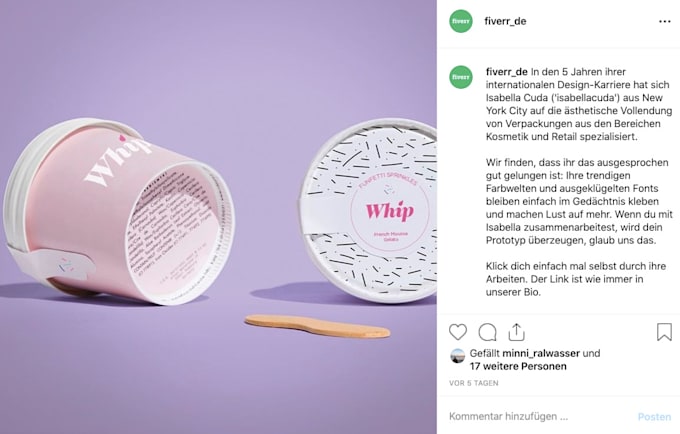680x434 pixels.
Task: Open the fiverr_de profile from the header username
Action: tap(505, 21)
